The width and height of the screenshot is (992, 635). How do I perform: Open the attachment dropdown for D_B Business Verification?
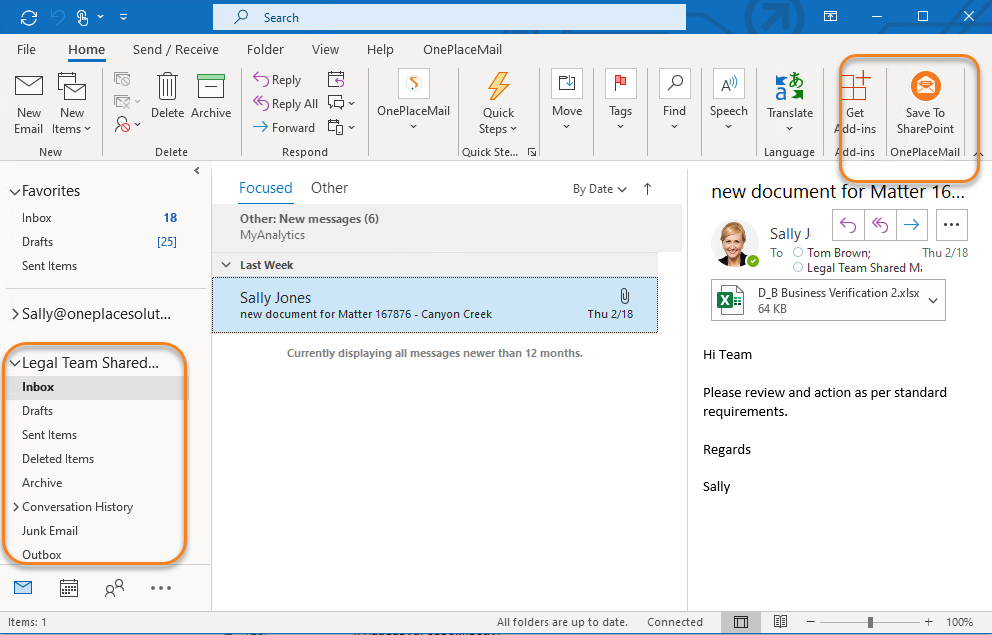point(933,300)
